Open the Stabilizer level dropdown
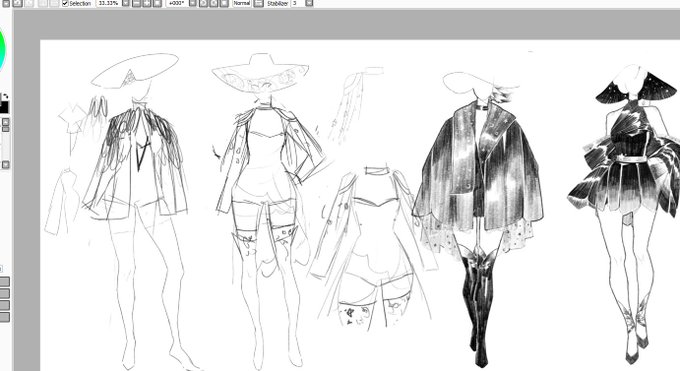 309,3
